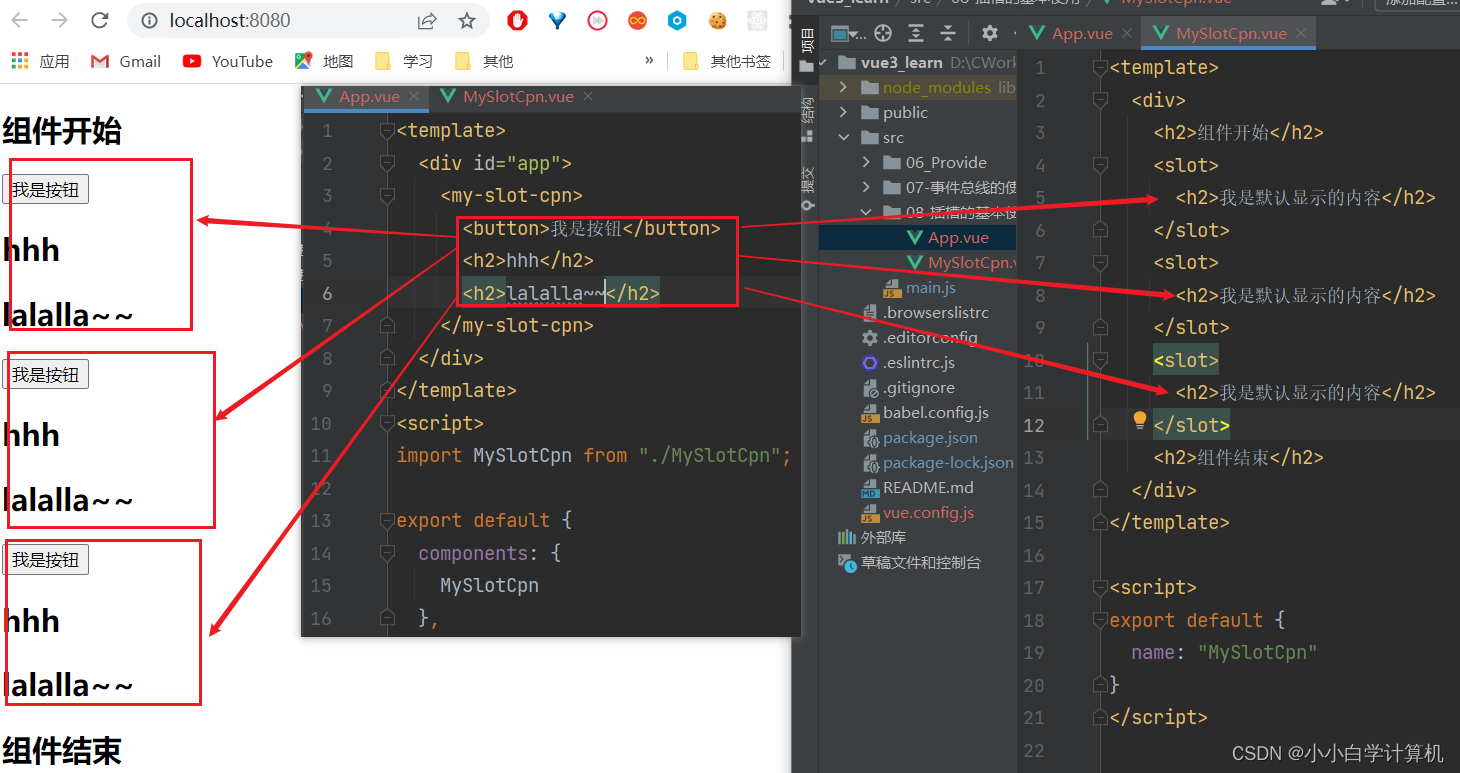Open main.js in the Project tree
Image resolution: width=1460 pixels, height=773 pixels.
(918, 287)
